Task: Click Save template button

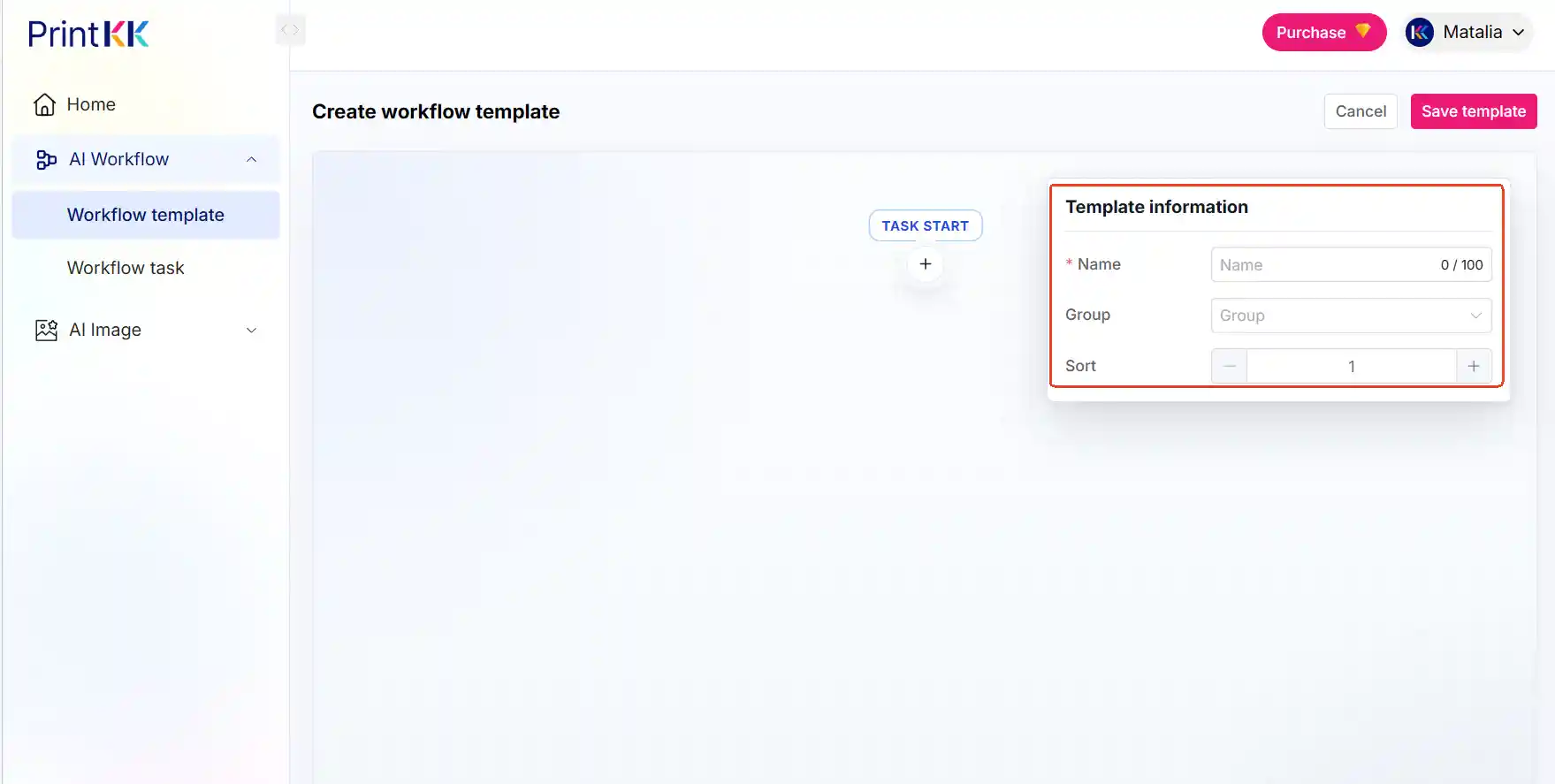Action: 1474,111
